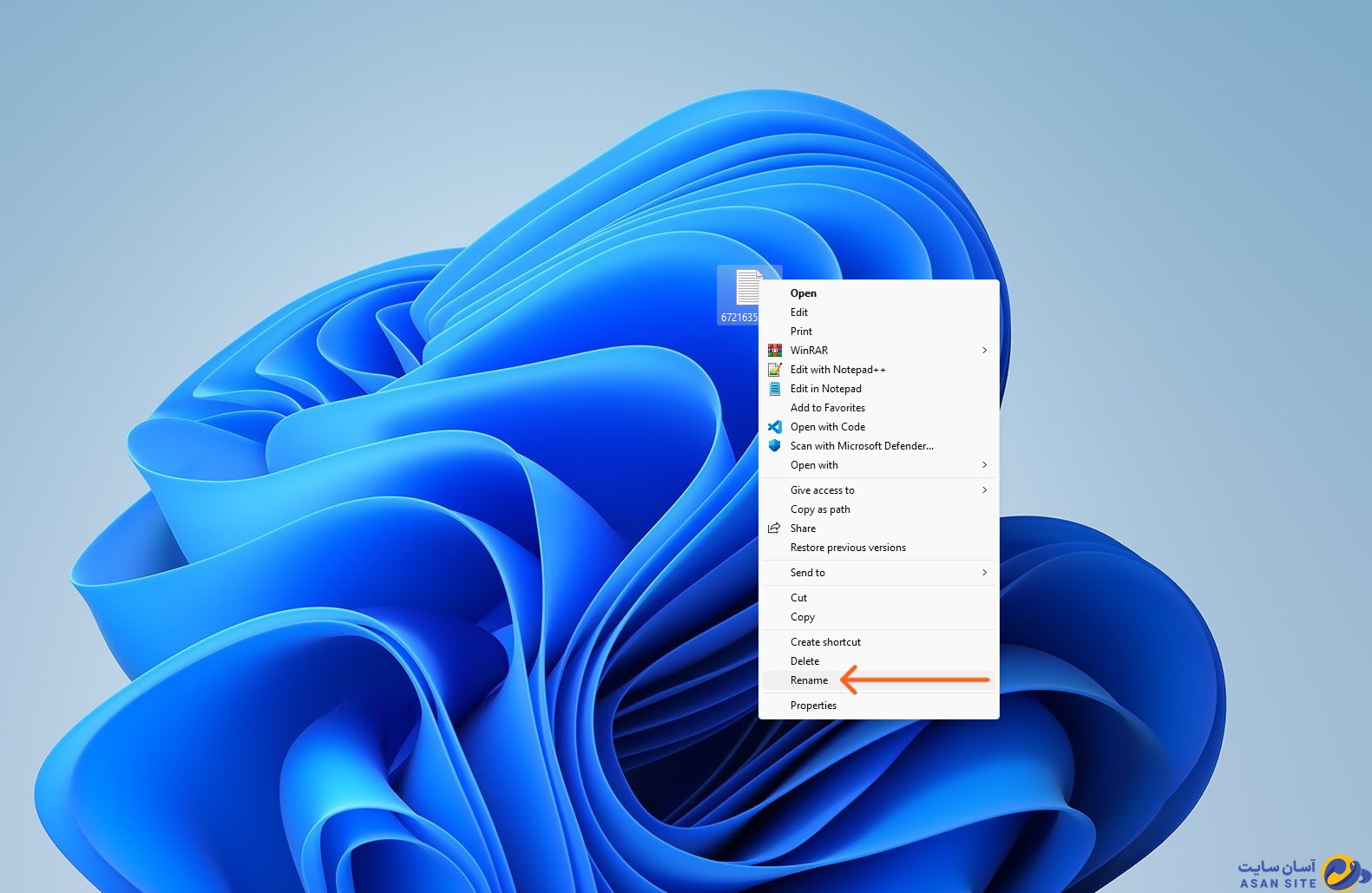Select Restore previous versions
Viewport: 1372px width, 893px height.
(848, 548)
